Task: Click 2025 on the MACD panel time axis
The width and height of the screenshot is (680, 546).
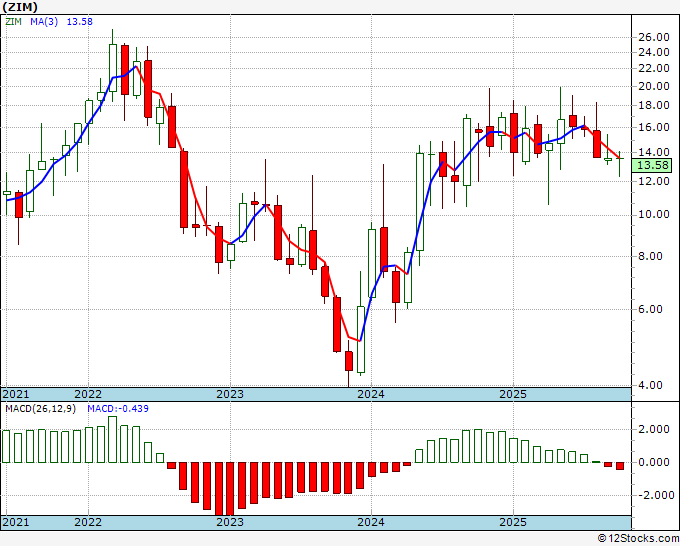Action: (x=513, y=522)
